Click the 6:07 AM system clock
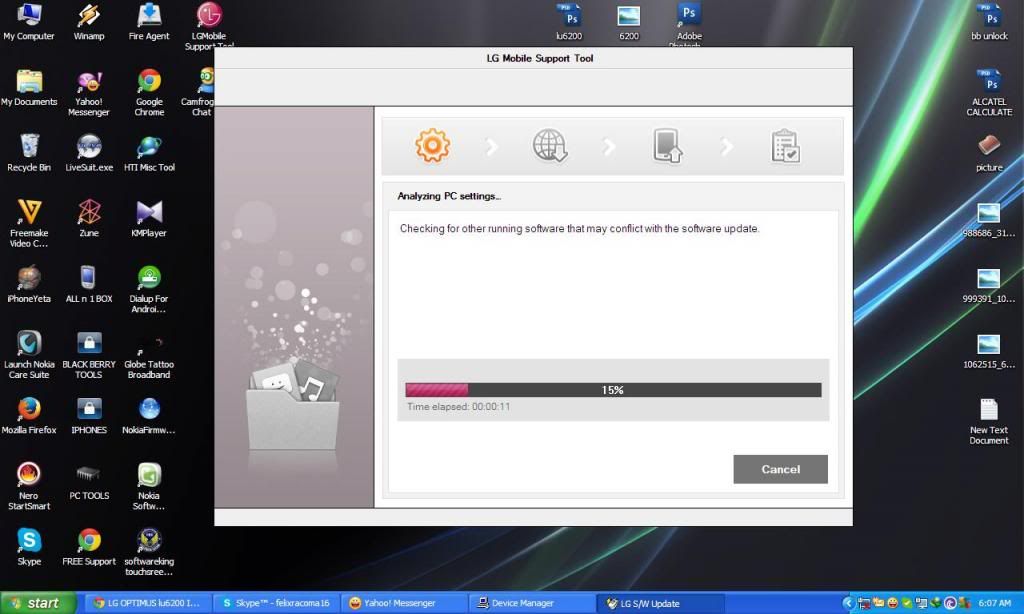Viewport: 1024px width, 614px height. tap(994, 603)
